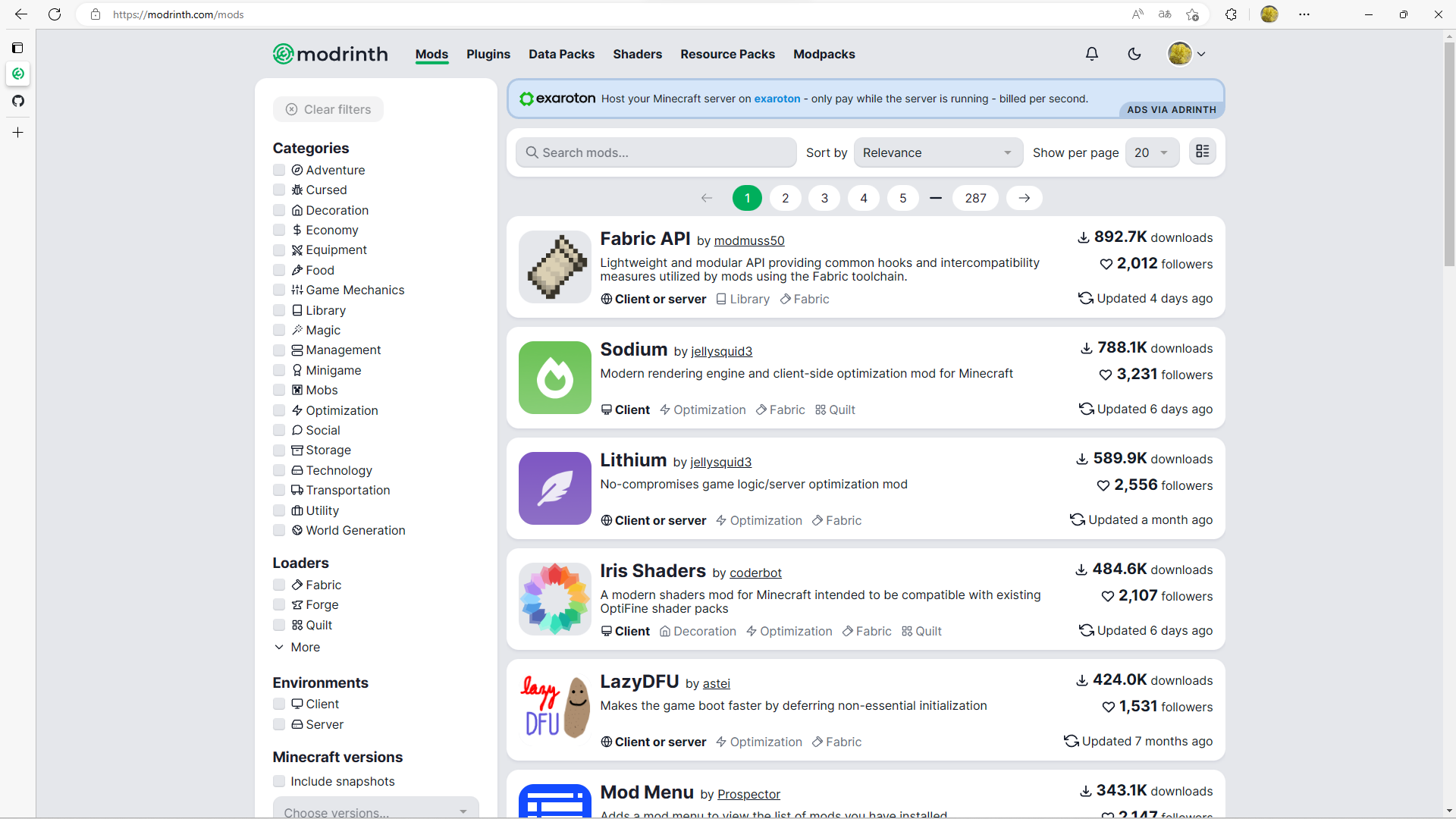Image resolution: width=1456 pixels, height=819 pixels.
Task: Click the Modrinth logo
Action: tap(329, 54)
